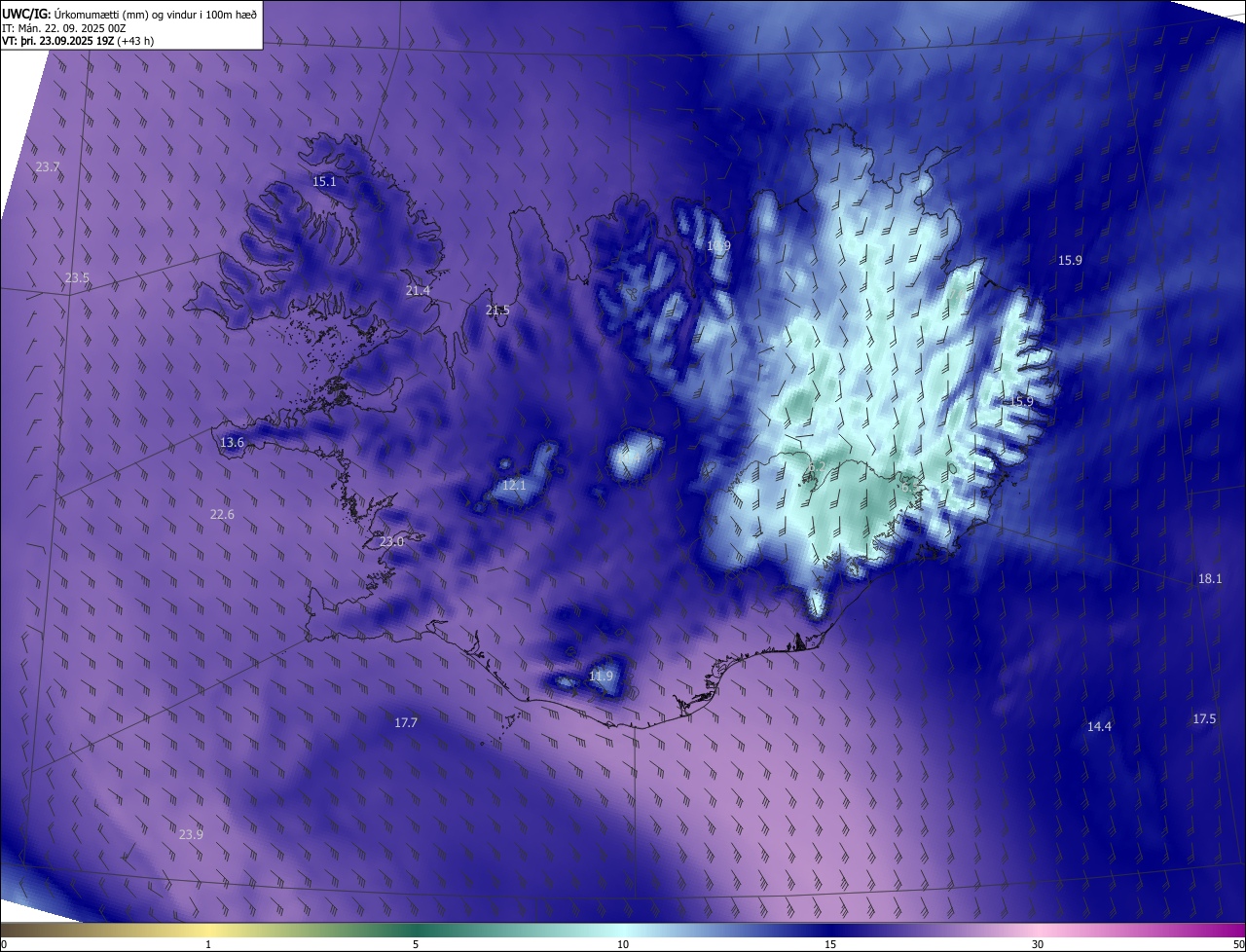
Task: Click the 10 tick on the color scale
Action: (x=623, y=944)
